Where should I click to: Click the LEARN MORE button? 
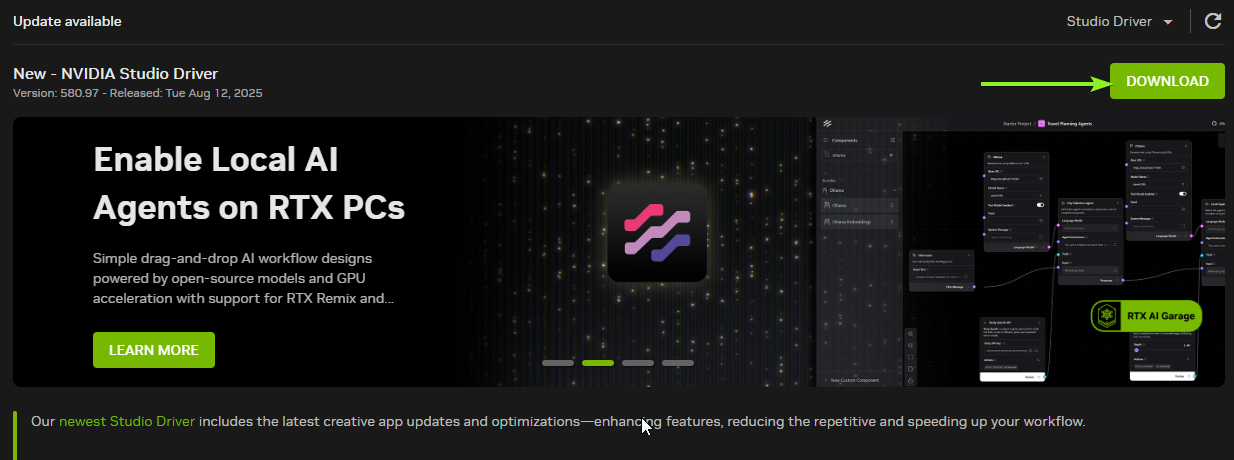pos(154,350)
